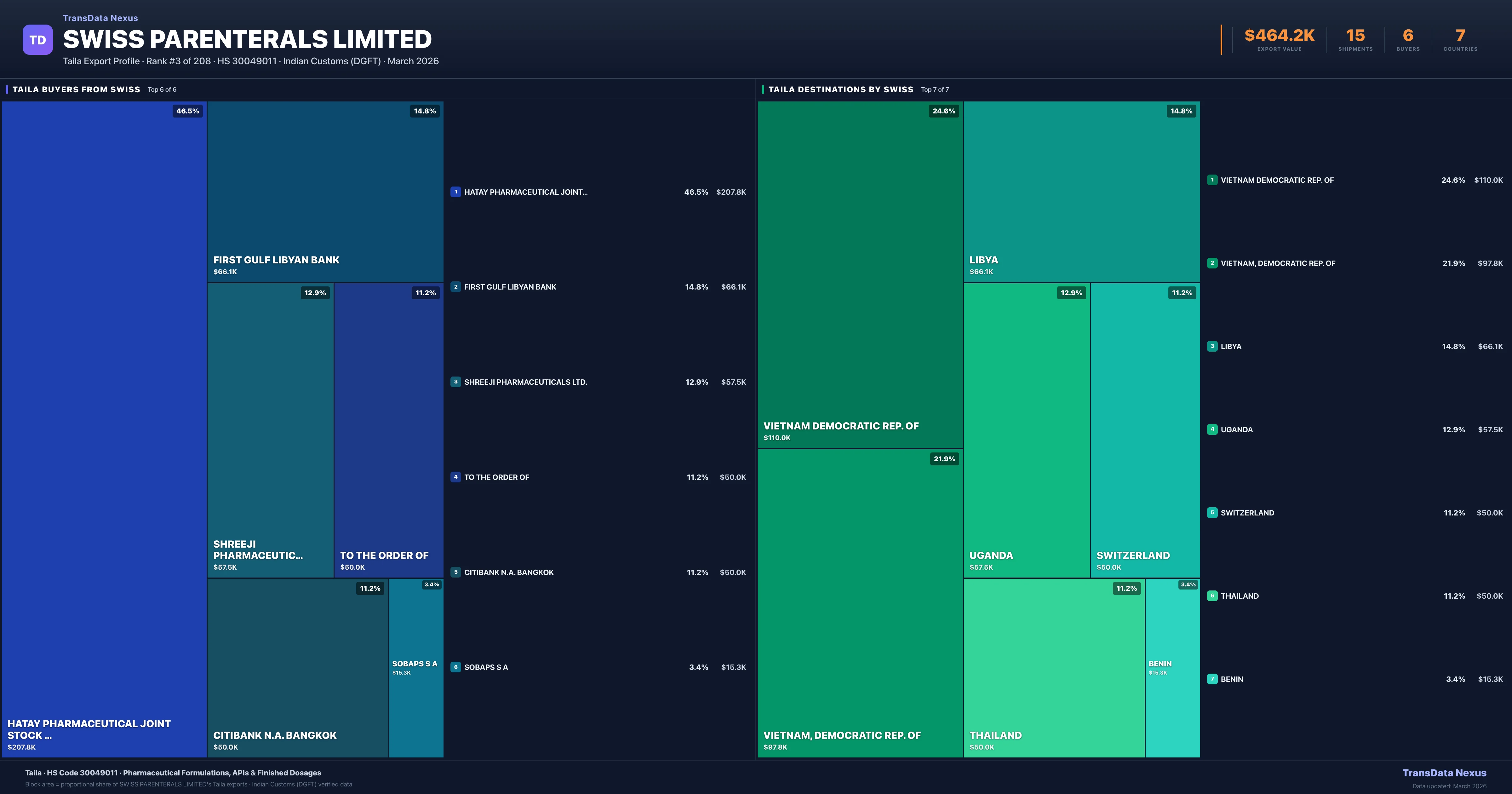1512x794 pixels.
Task: Select the HATAY PHARMACEUTICAL JOINT STOCK treemap block
Action: 104,429
